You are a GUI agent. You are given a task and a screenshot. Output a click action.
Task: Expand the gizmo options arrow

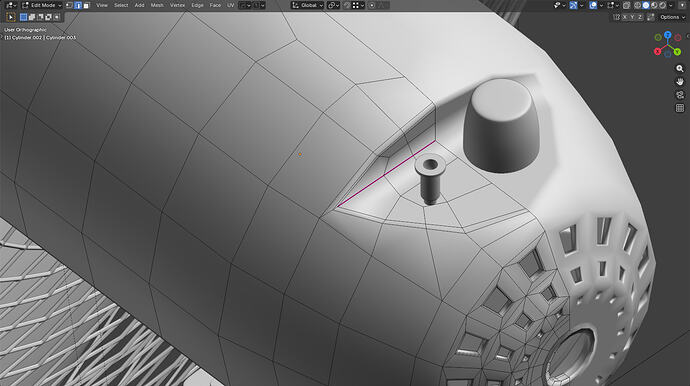581,5
